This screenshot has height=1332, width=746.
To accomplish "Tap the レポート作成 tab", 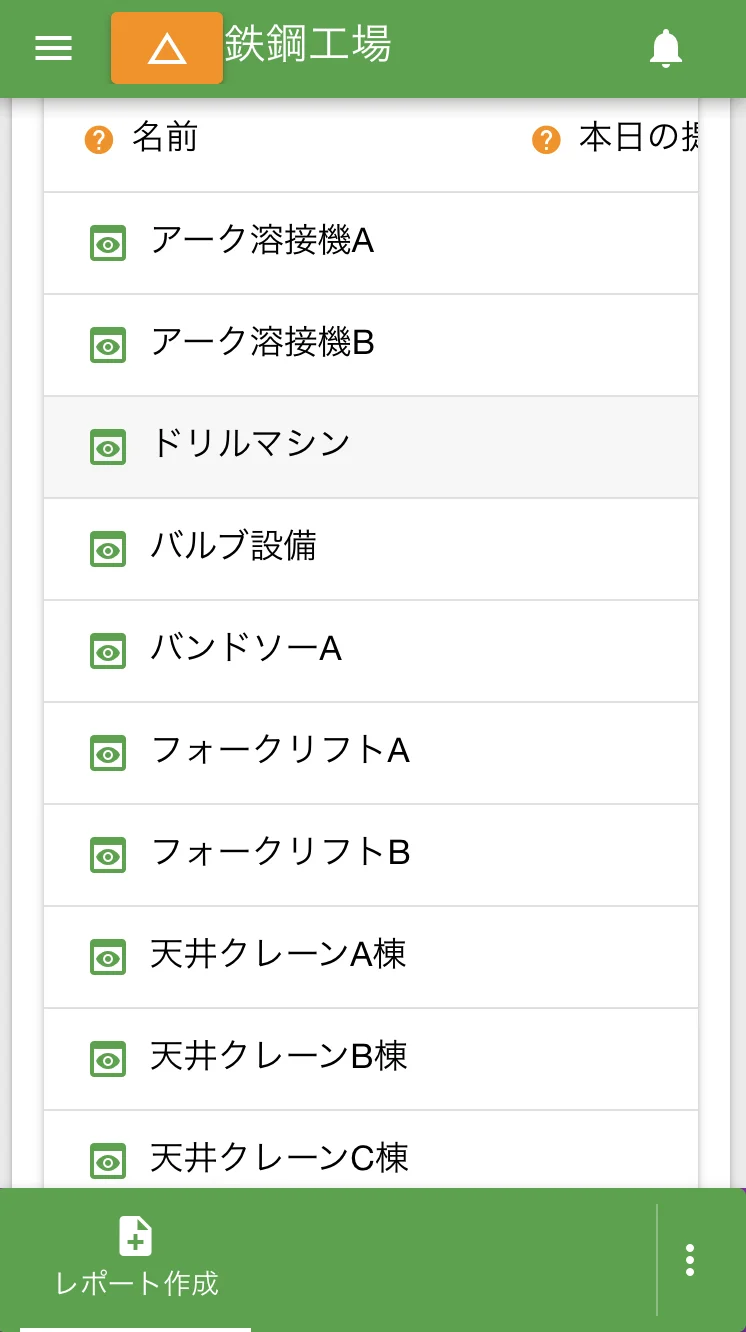I will click(x=136, y=1258).
